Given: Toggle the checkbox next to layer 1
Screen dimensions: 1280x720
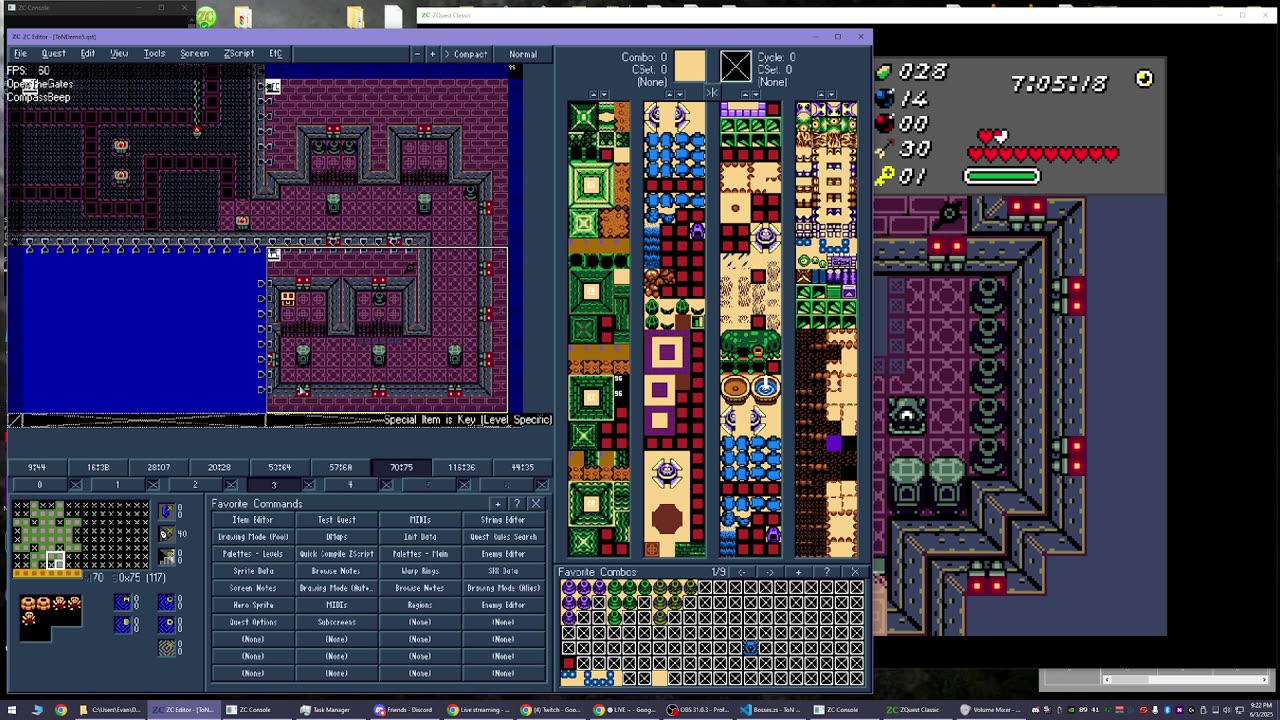Looking at the screenshot, I should (x=153, y=485).
